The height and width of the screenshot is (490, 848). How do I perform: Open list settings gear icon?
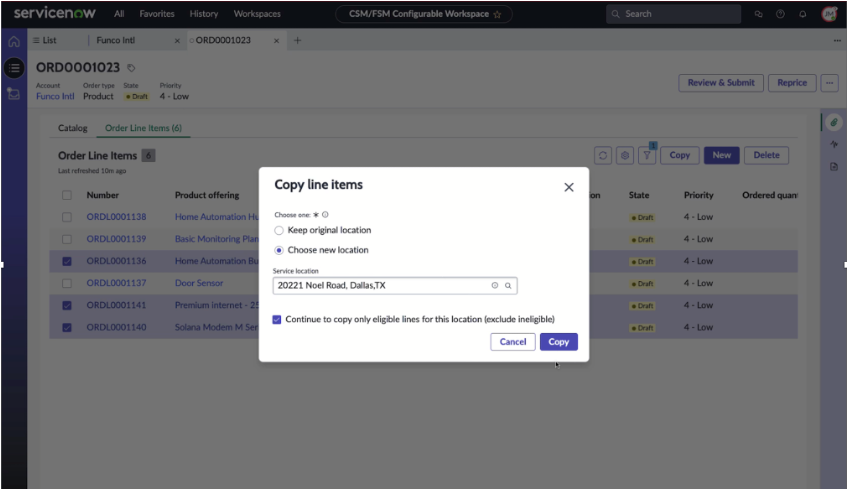(x=625, y=155)
